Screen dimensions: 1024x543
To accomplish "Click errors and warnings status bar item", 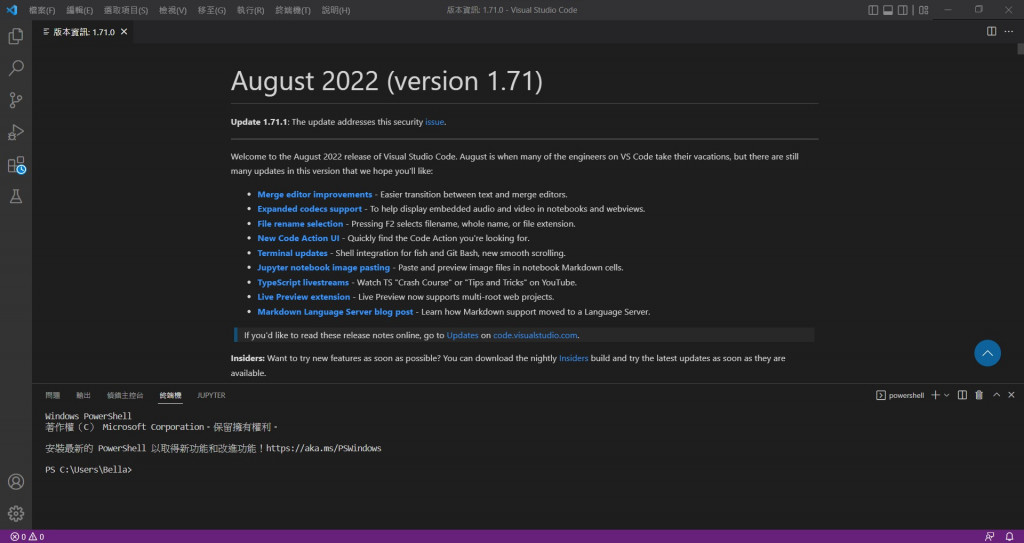I will [x=27, y=536].
